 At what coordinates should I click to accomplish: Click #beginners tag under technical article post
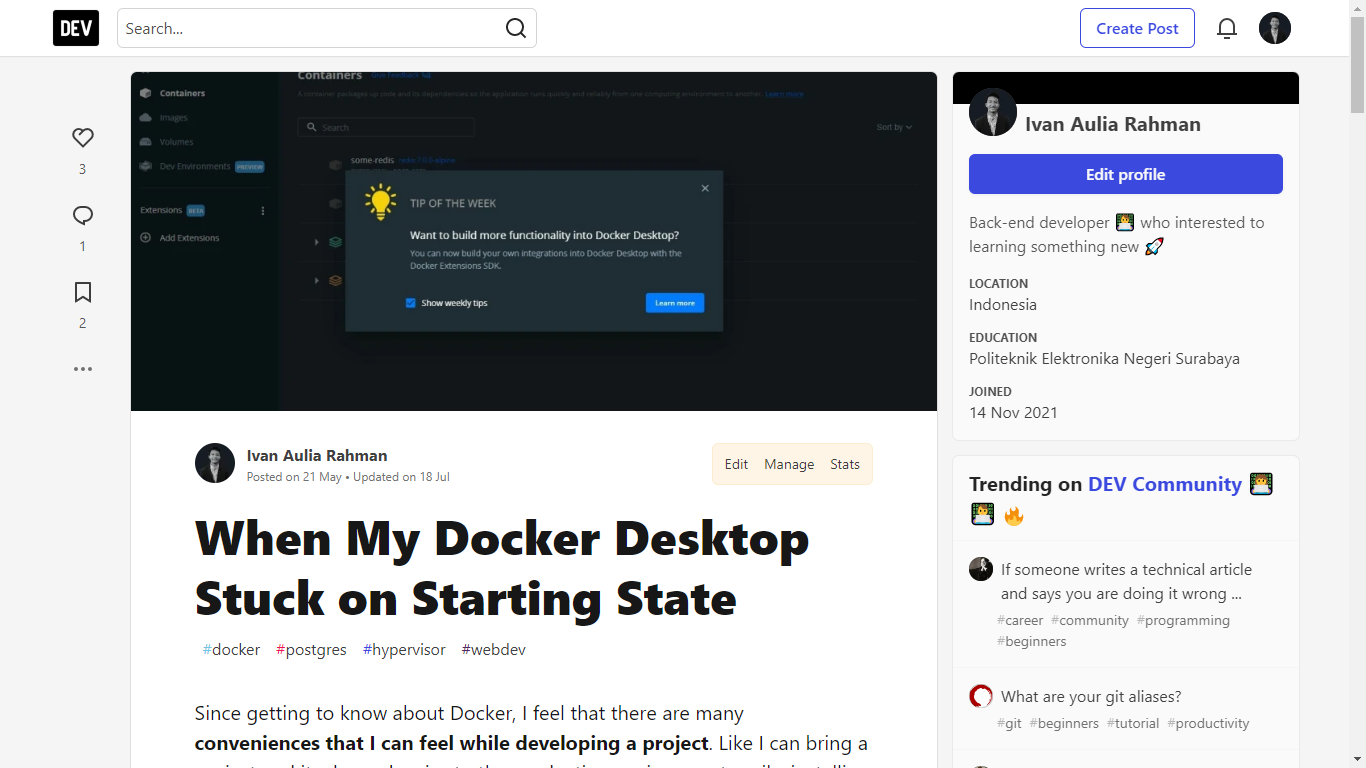point(1032,641)
